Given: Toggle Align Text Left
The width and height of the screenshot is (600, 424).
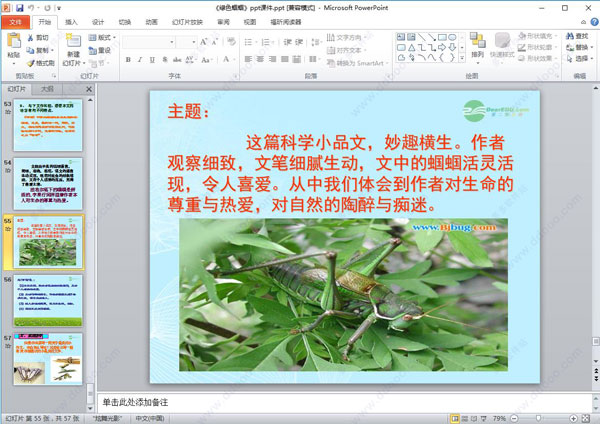Looking at the screenshot, I should [x=248, y=59].
